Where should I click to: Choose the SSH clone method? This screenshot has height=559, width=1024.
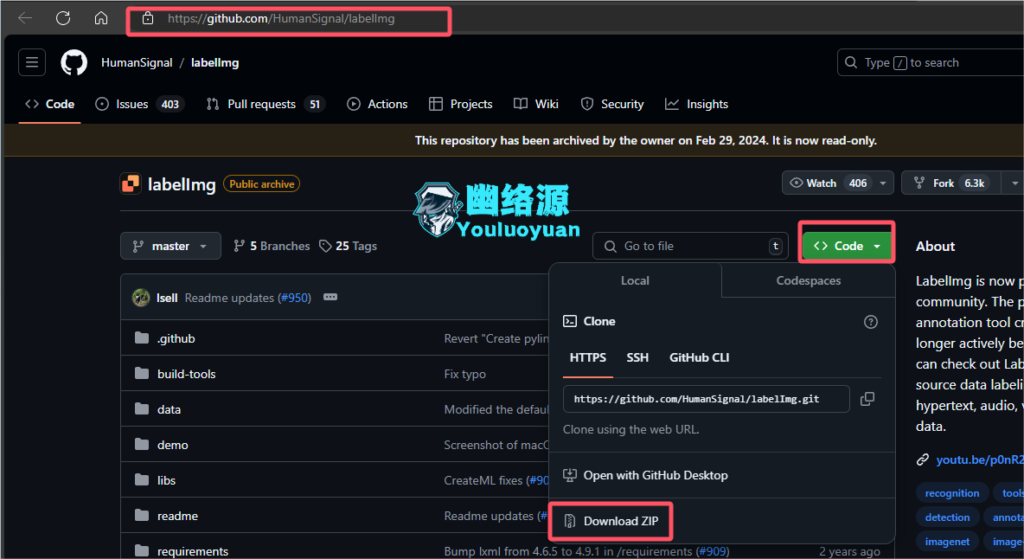(x=637, y=358)
